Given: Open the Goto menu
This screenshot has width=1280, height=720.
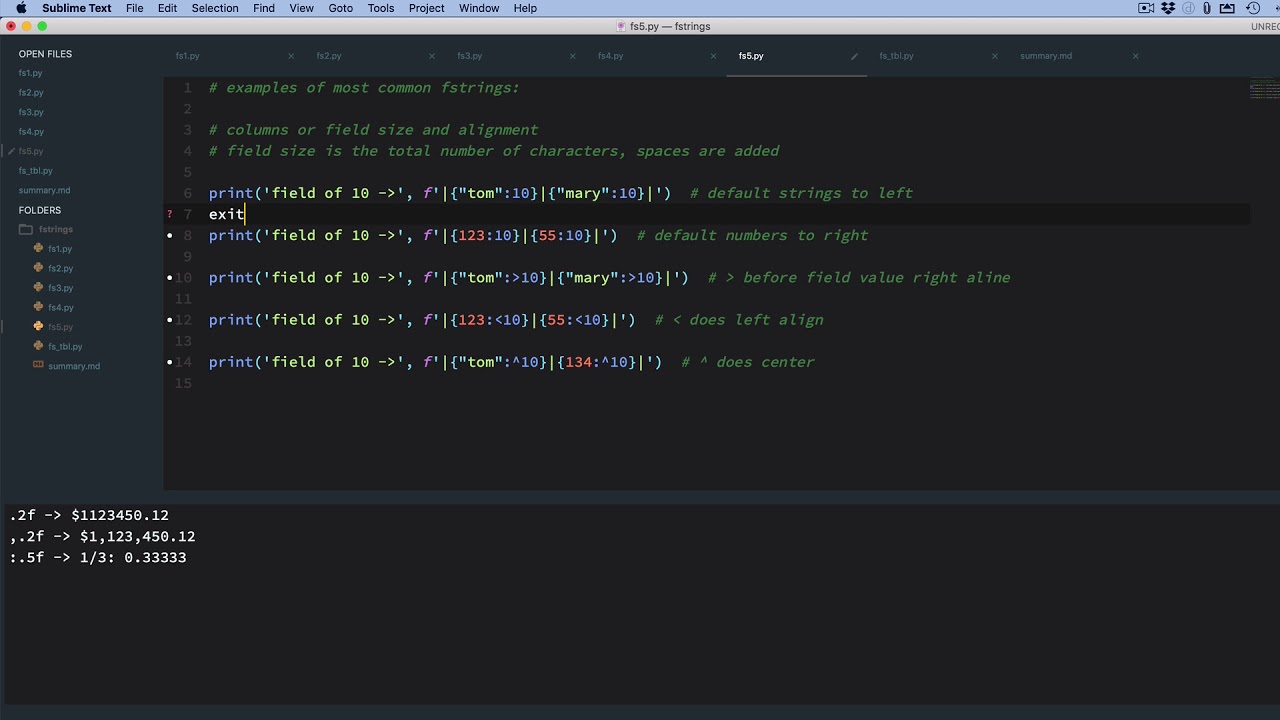Looking at the screenshot, I should 340,8.
